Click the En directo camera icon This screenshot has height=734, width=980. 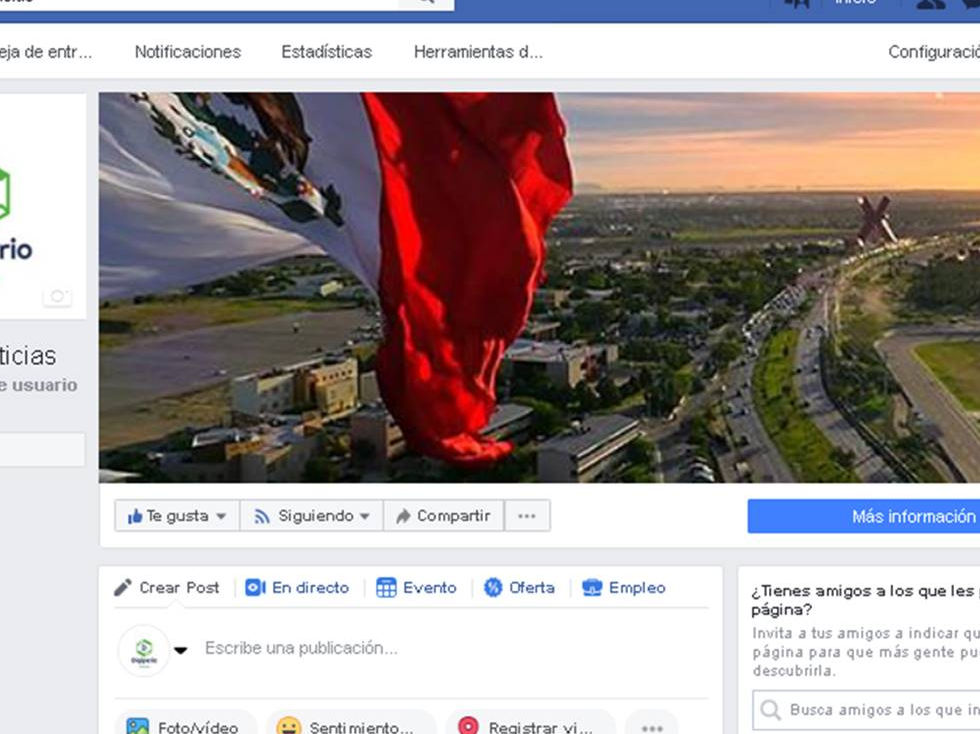tap(255, 588)
